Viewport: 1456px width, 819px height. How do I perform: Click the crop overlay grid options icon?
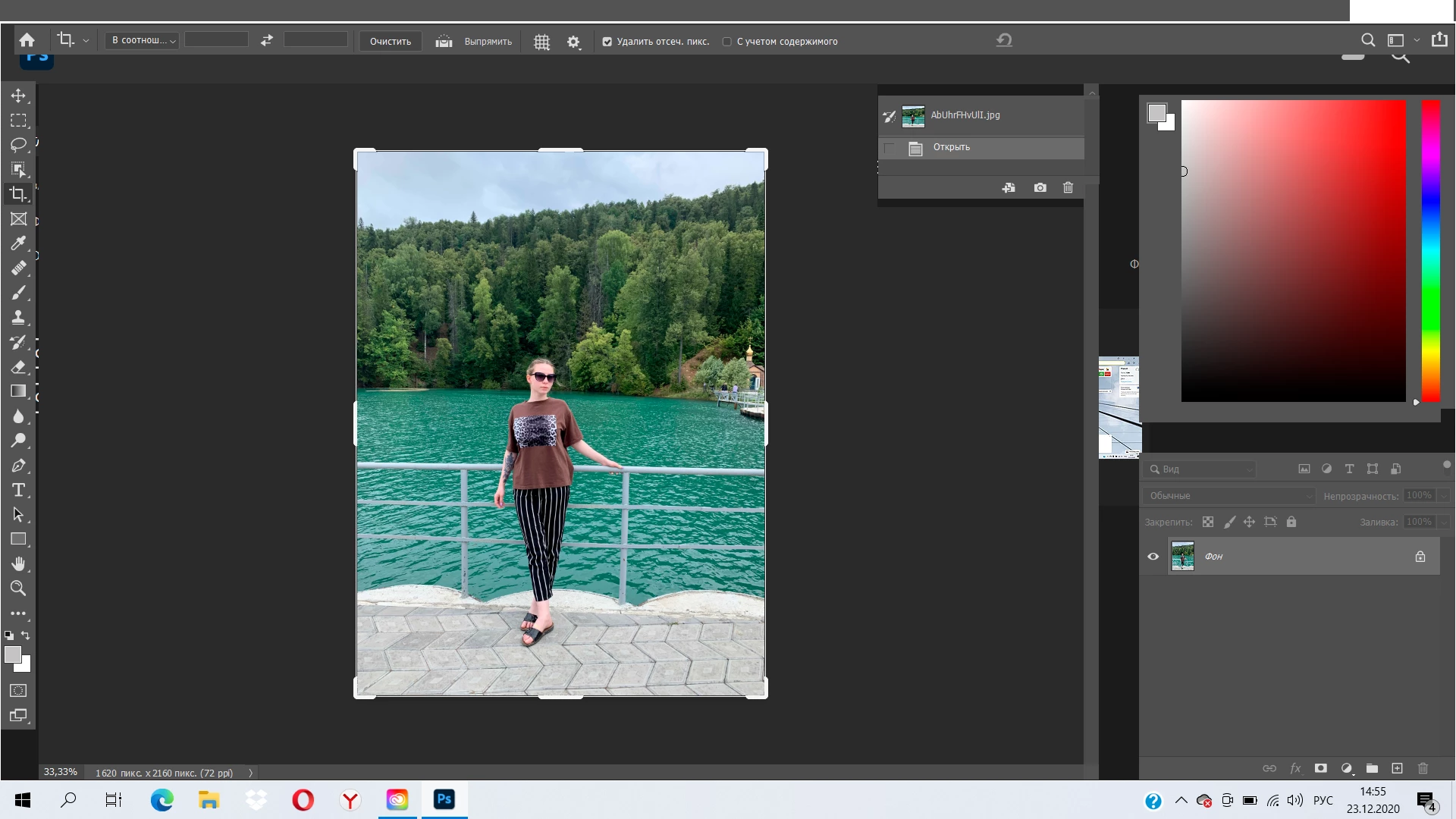pos(541,42)
